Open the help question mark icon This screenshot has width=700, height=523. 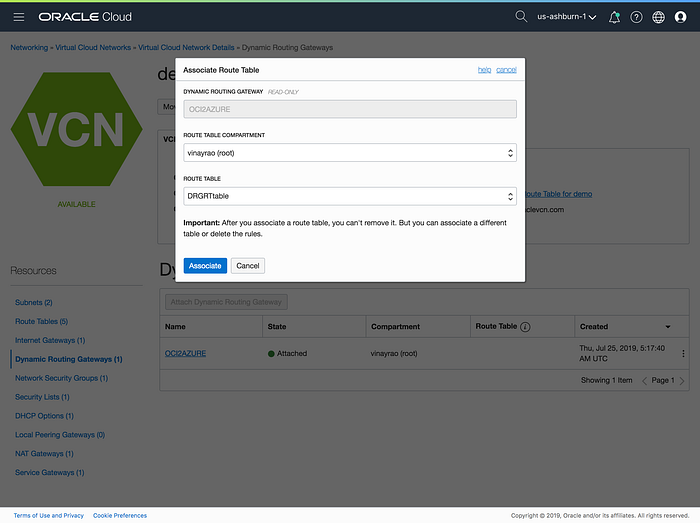636,17
